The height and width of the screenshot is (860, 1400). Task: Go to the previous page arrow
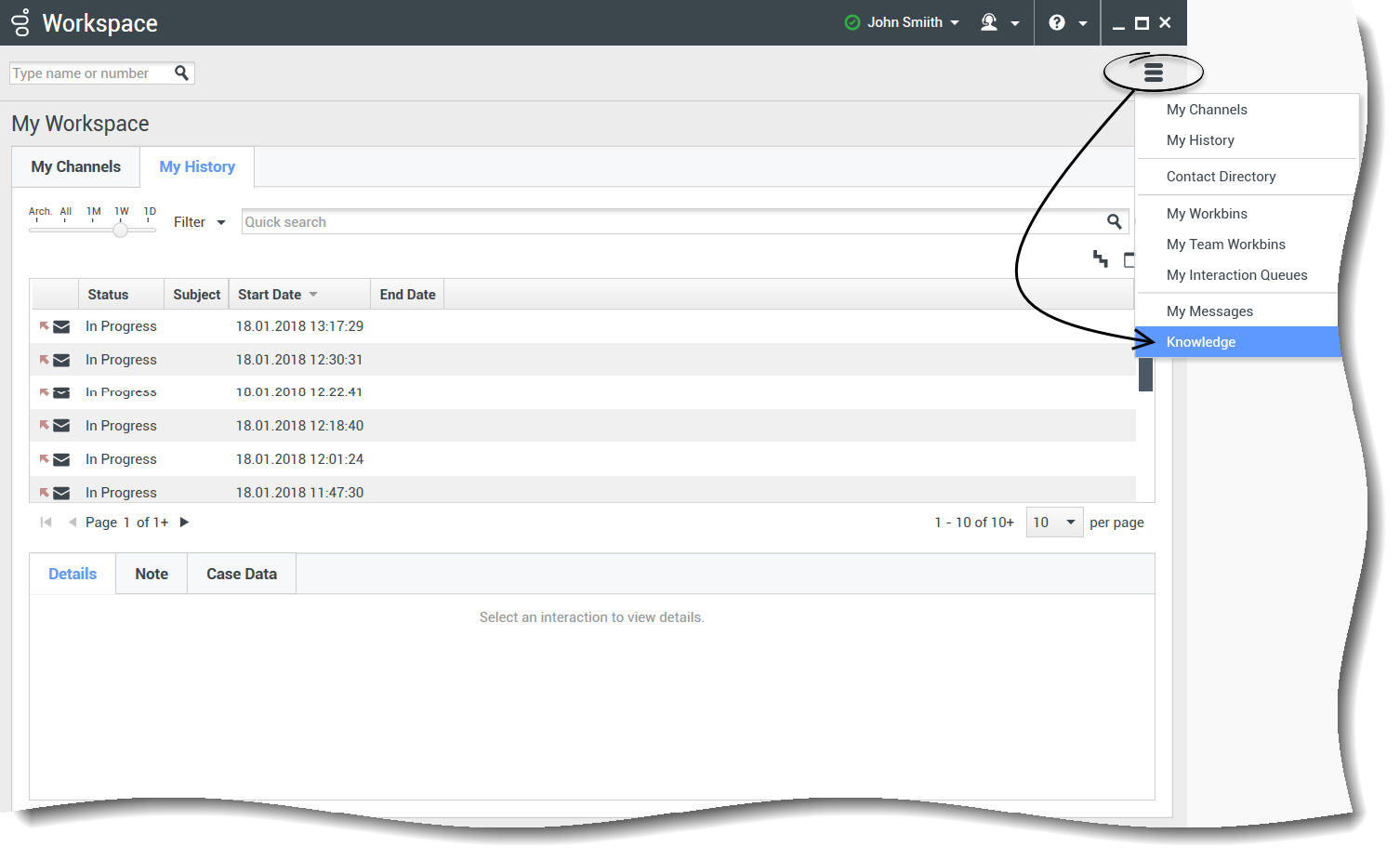pos(73,523)
